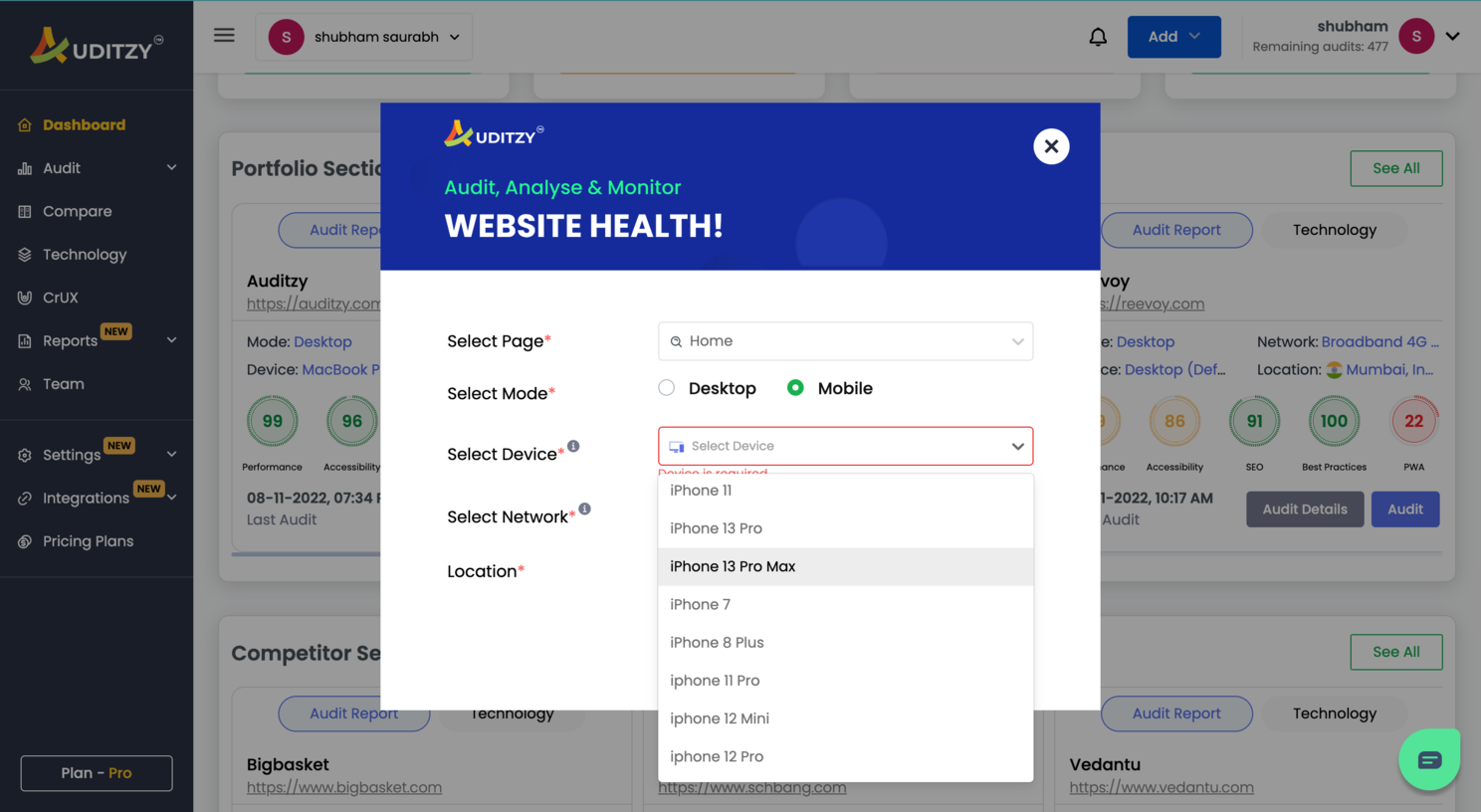
Task: Click the Best Practices score 100 gauge
Action: click(1334, 421)
